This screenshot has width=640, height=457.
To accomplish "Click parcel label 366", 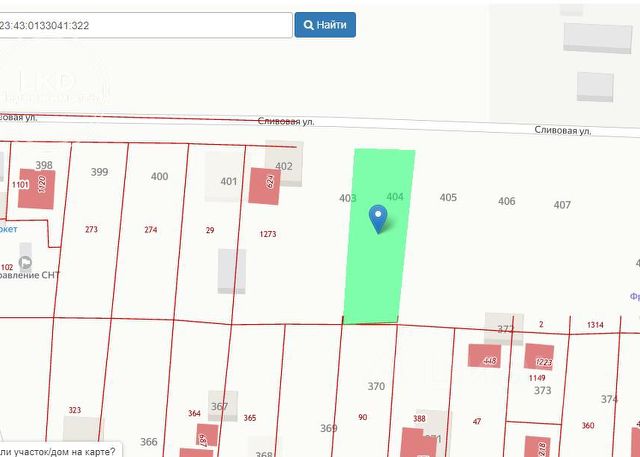I will pos(149,441).
